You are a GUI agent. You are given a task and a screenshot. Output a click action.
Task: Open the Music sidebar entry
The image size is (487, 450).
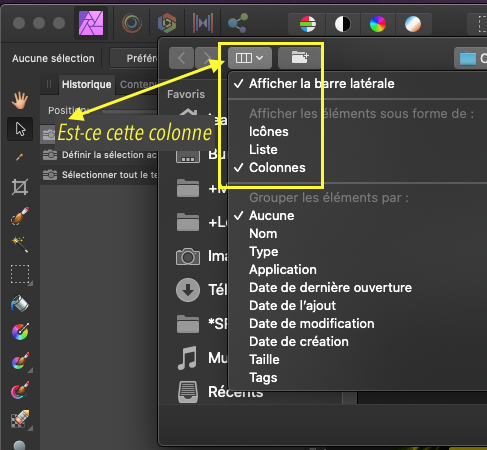(x=201, y=358)
